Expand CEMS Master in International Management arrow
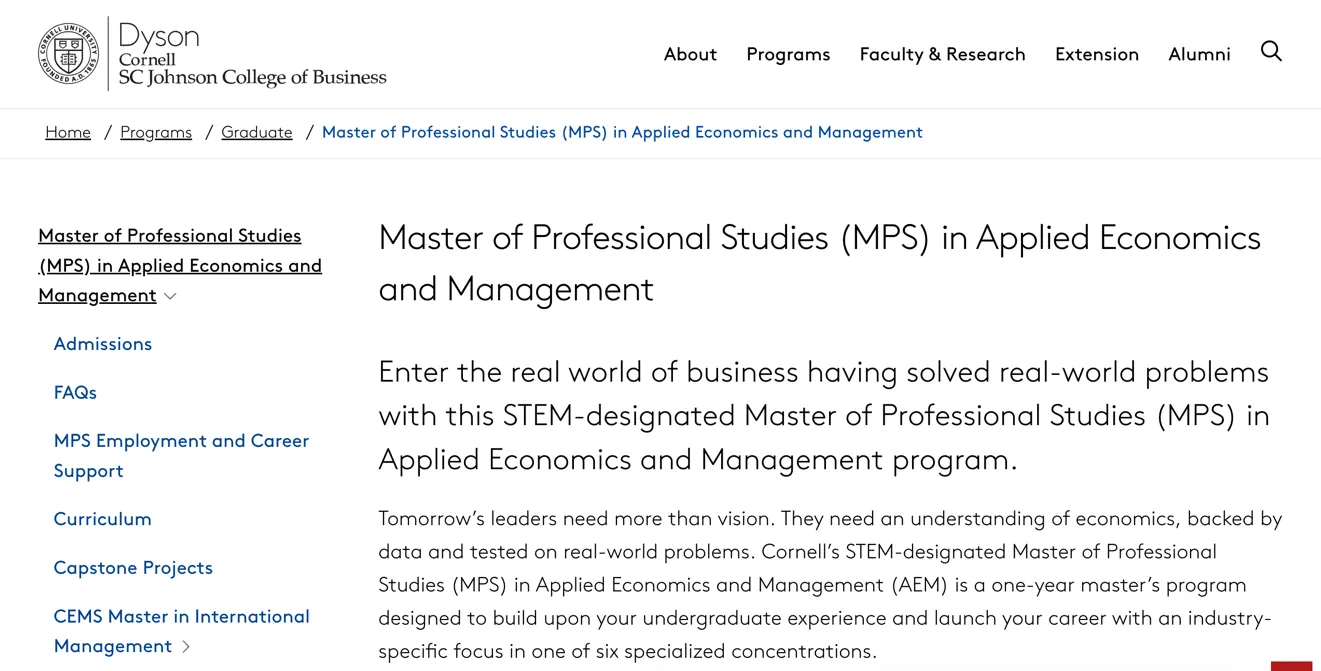Screen dimensions: 1321x671 pos(186,647)
